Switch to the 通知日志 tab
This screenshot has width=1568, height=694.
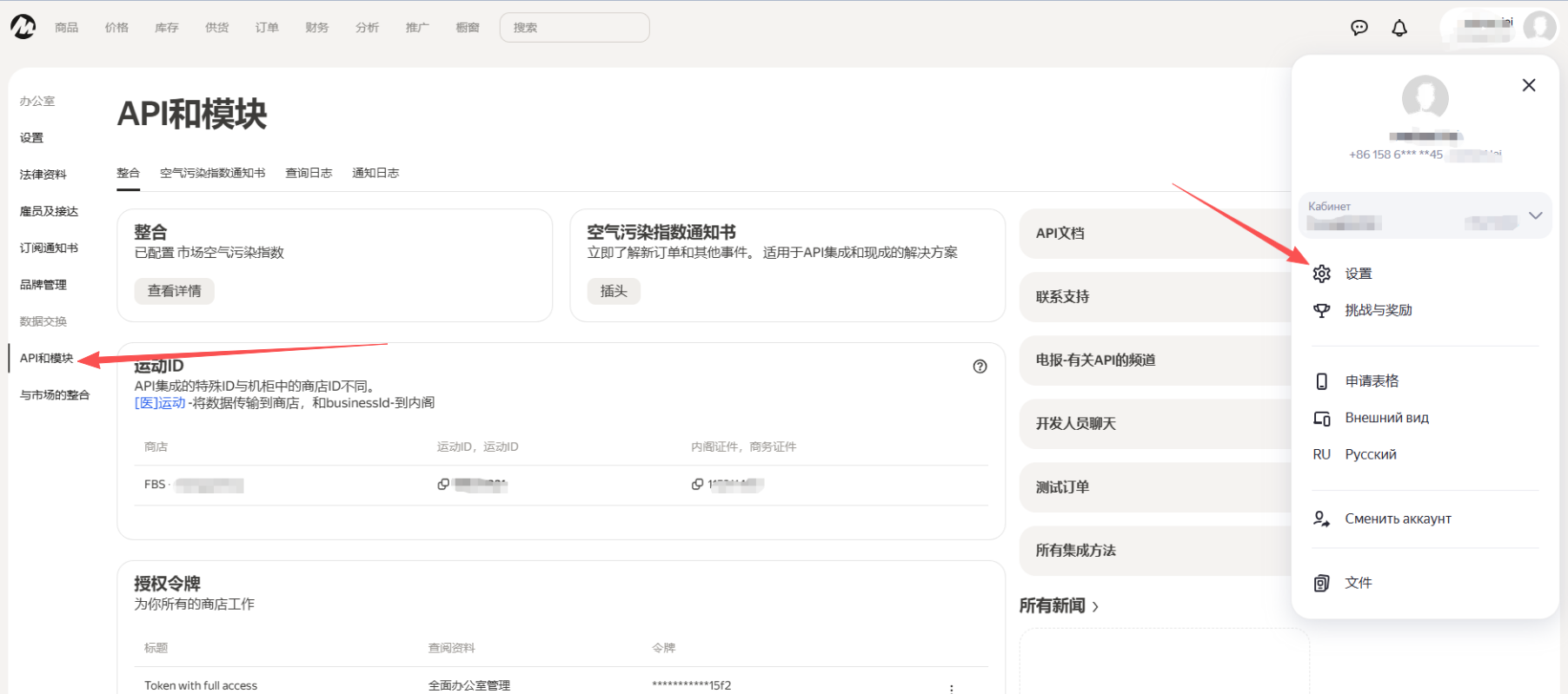click(375, 173)
